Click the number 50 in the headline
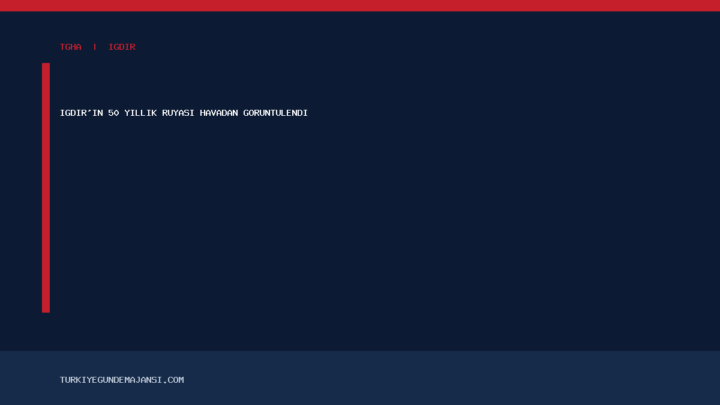720x405 pixels. tap(114, 113)
